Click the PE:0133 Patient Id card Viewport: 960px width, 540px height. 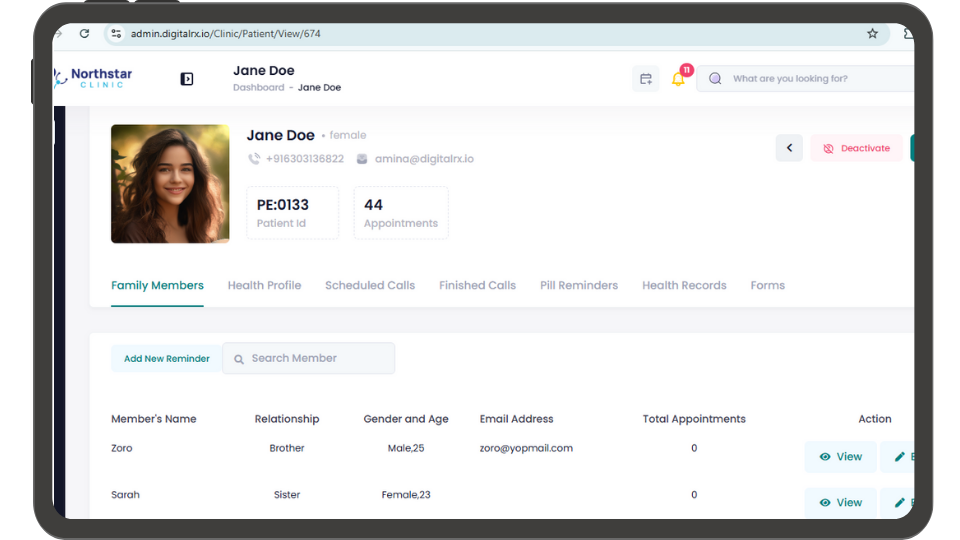[293, 213]
